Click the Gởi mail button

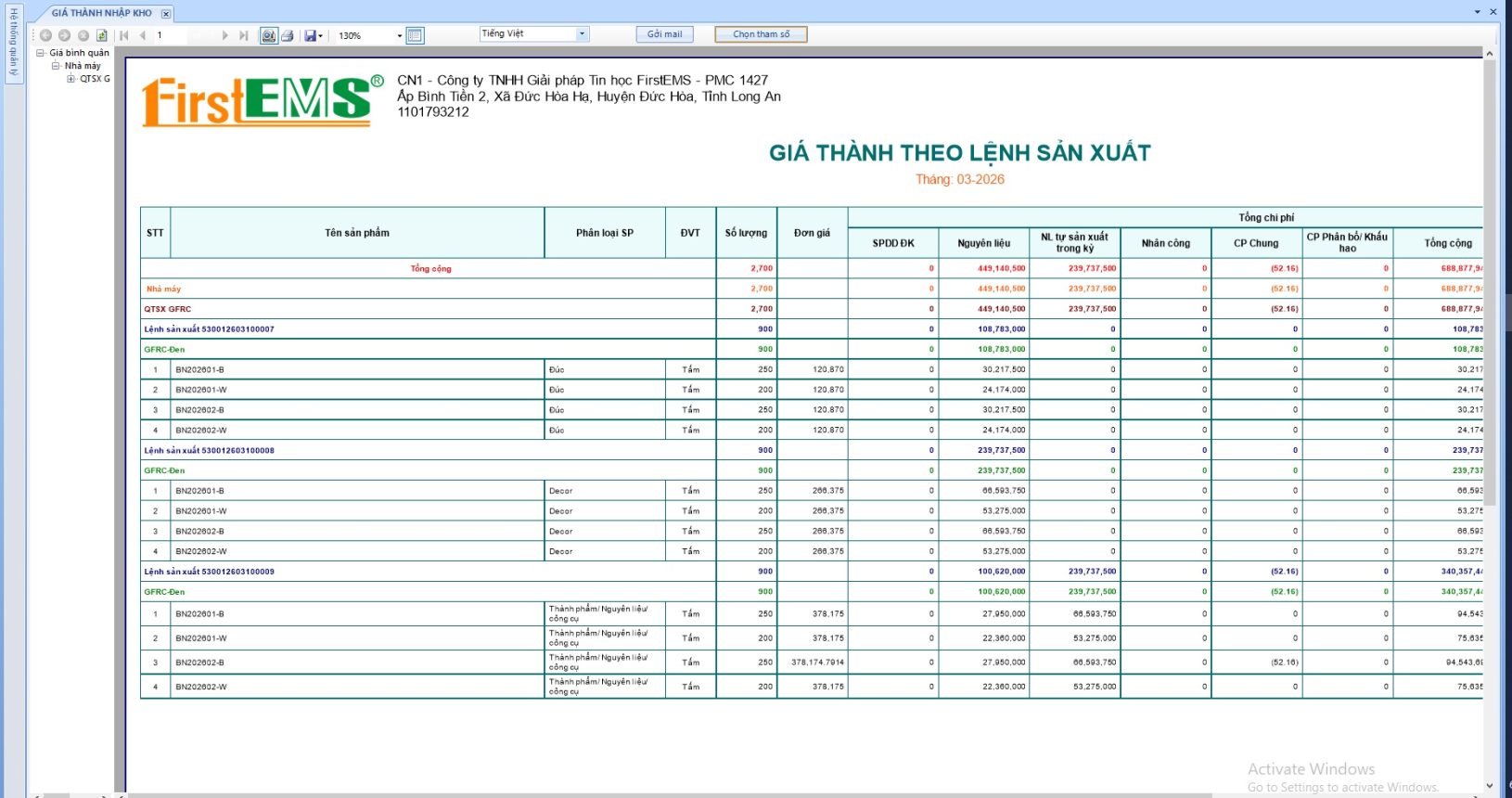(x=664, y=33)
